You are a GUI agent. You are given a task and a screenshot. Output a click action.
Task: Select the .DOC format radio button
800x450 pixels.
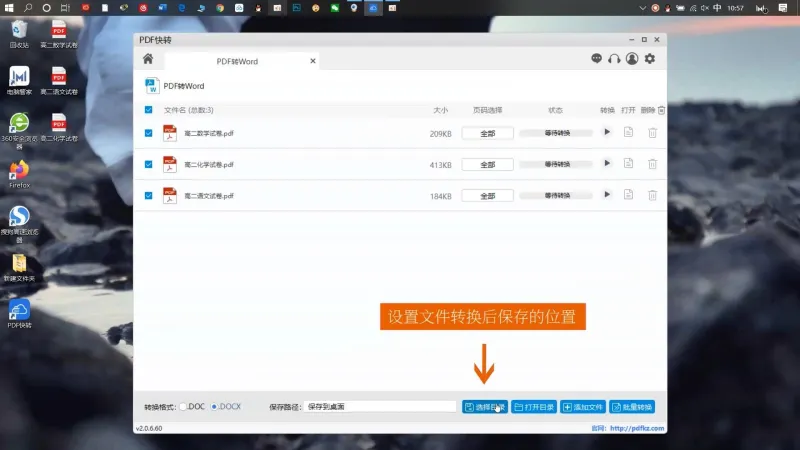point(183,407)
